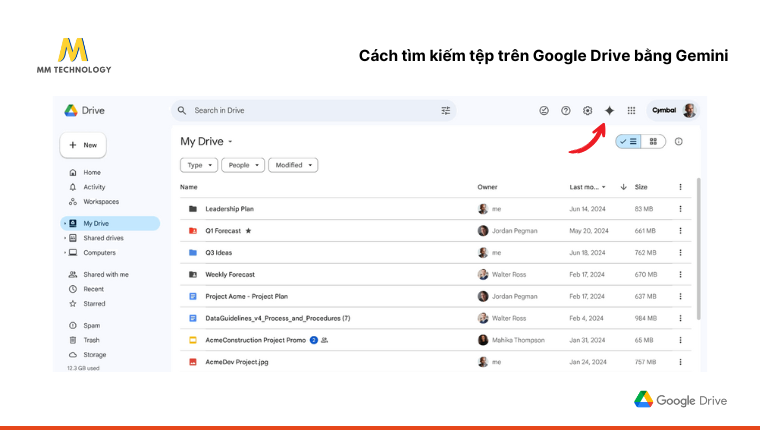Click the search magnifier icon
Image resolution: width=760 pixels, height=430 pixels.
click(x=182, y=111)
